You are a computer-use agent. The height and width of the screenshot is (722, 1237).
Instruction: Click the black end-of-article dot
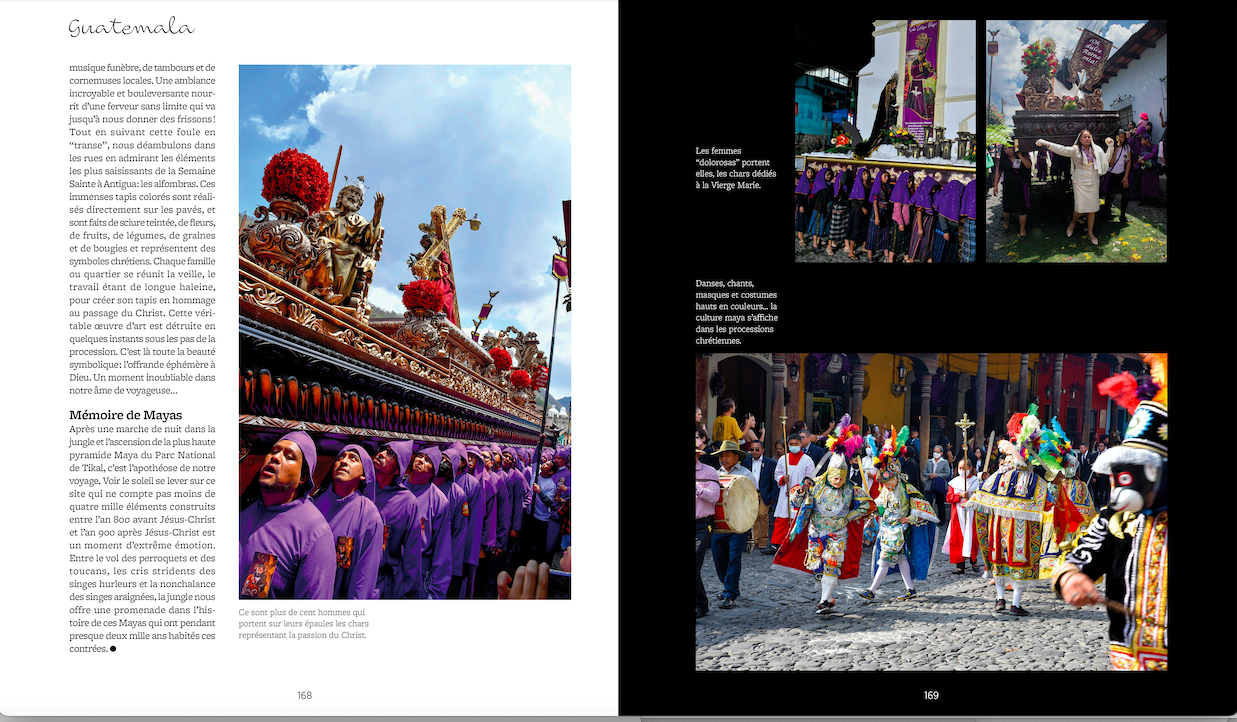click(x=113, y=649)
